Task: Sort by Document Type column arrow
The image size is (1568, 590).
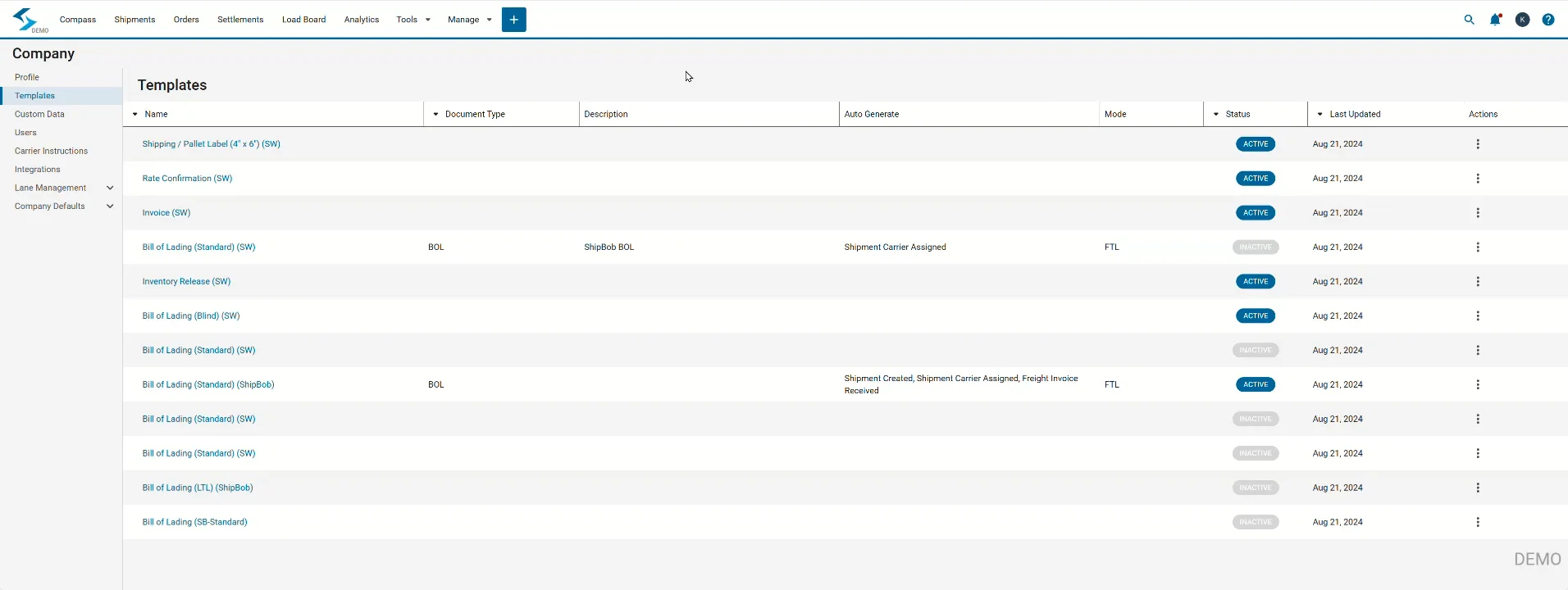Action: (x=435, y=115)
